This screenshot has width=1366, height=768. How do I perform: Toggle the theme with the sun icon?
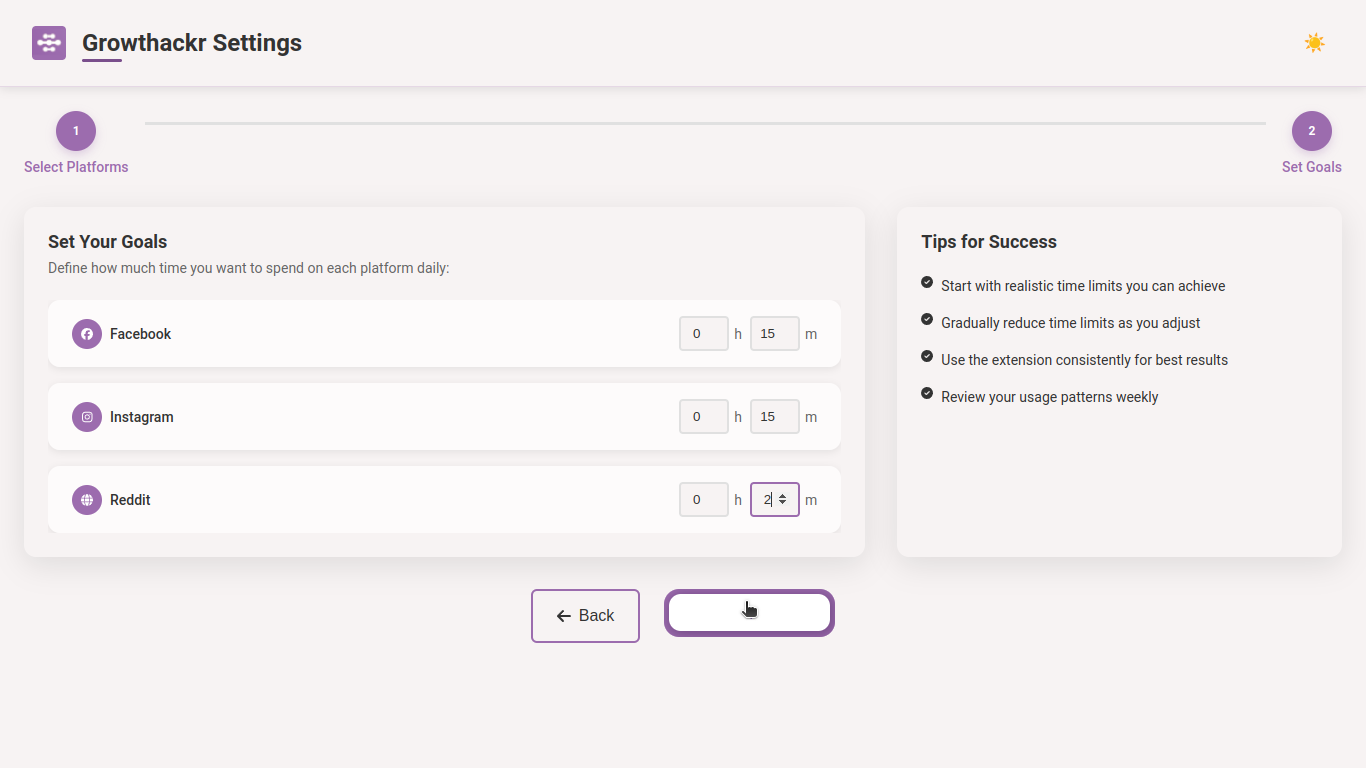pyautogui.click(x=1314, y=42)
